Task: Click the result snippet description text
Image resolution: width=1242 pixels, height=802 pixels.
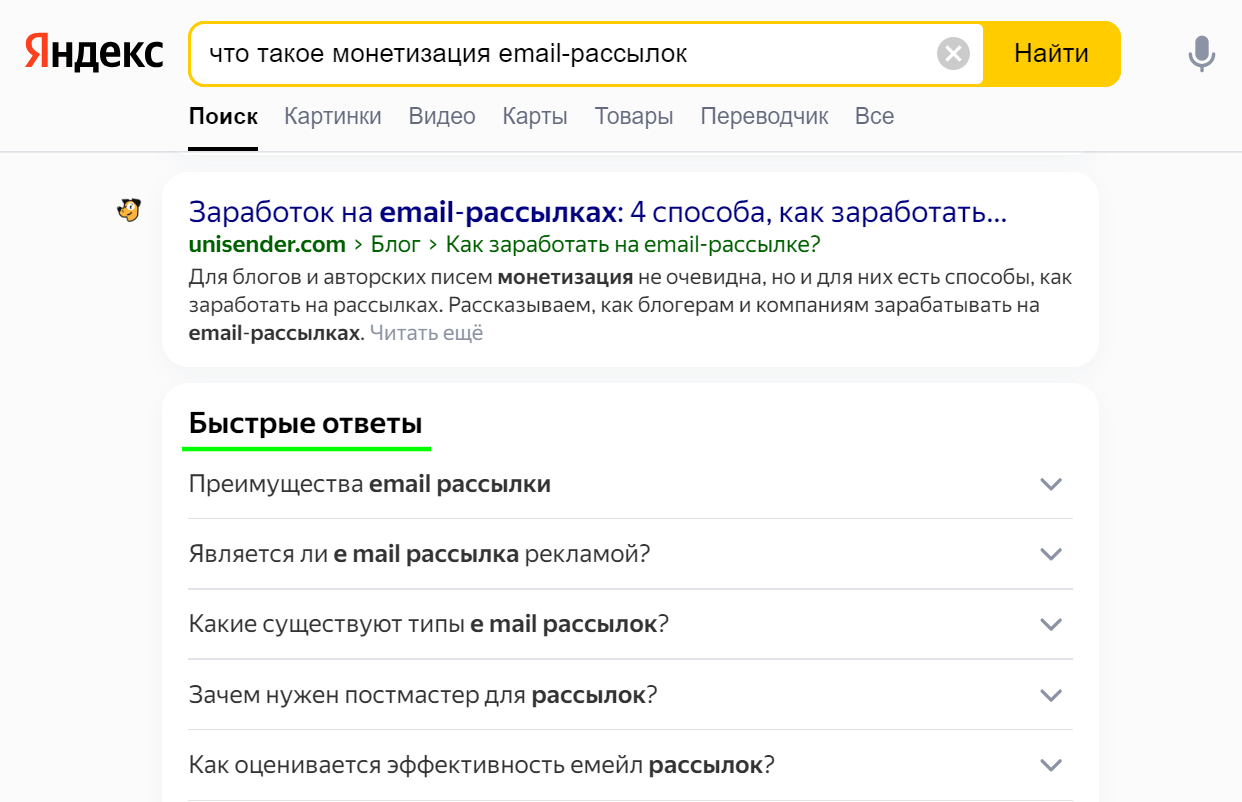Action: 630,305
